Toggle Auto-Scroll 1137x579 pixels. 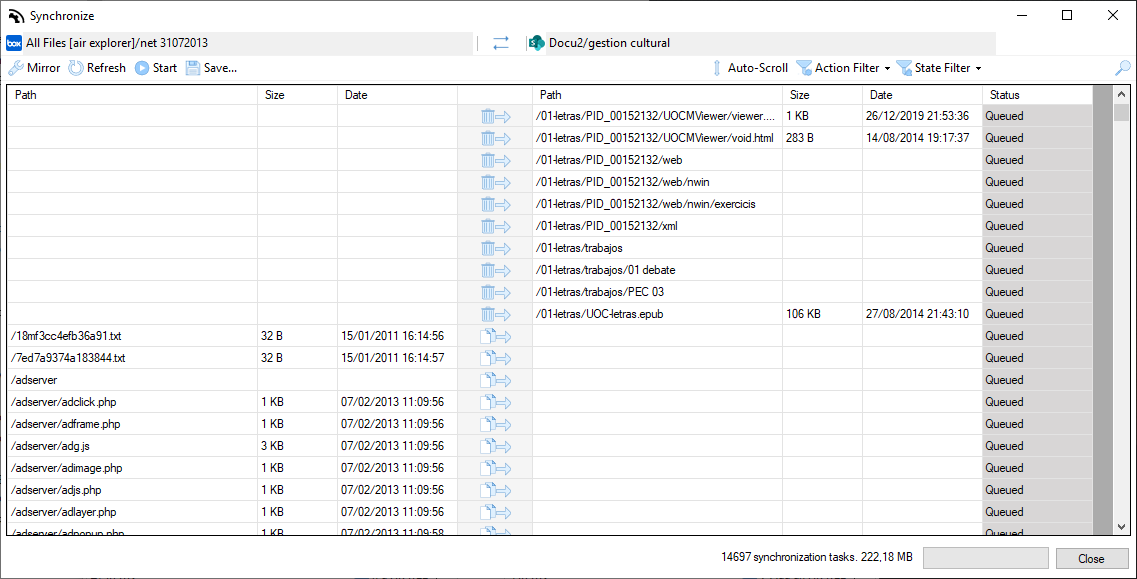point(752,67)
